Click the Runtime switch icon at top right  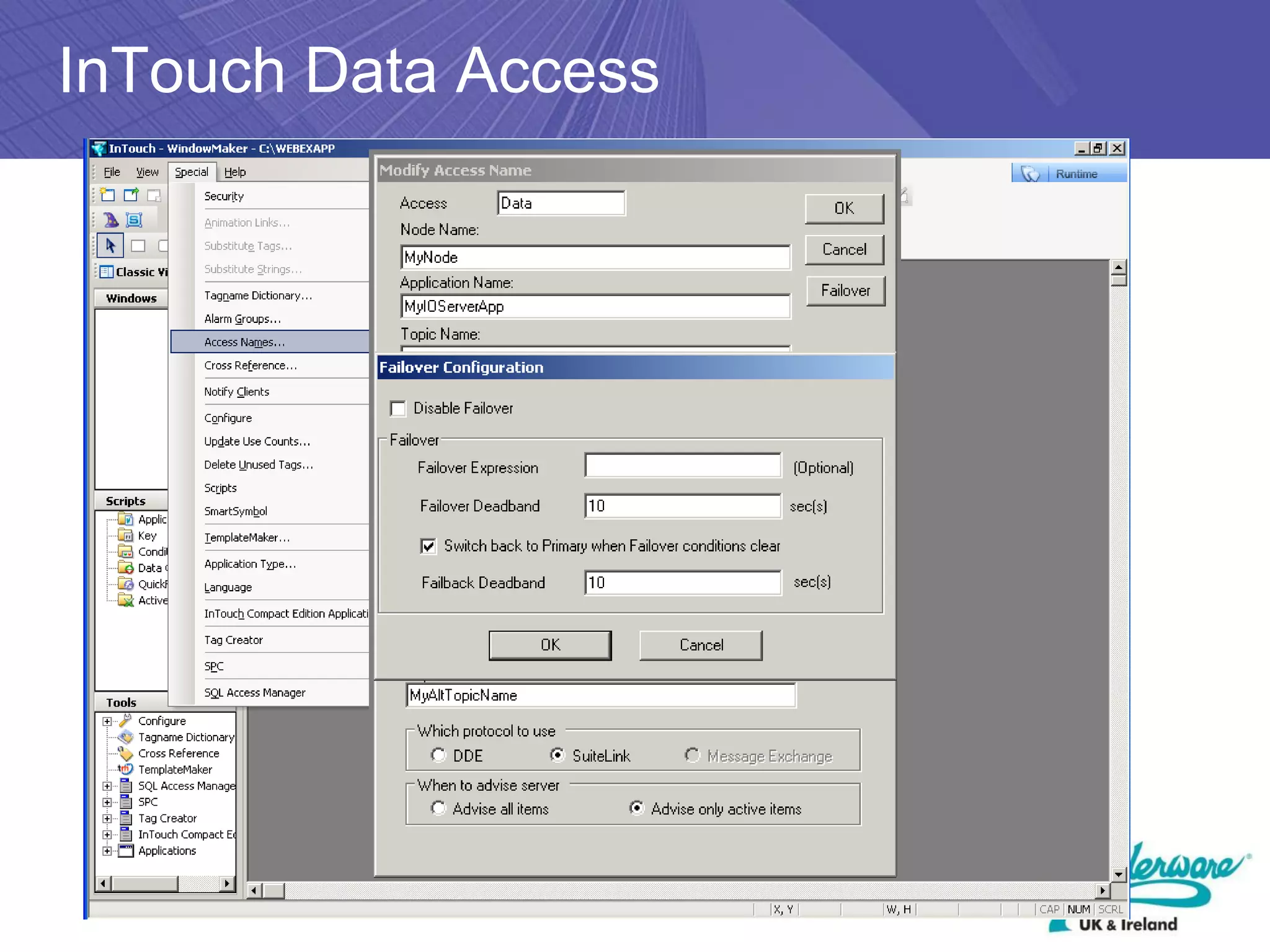(x=1030, y=174)
